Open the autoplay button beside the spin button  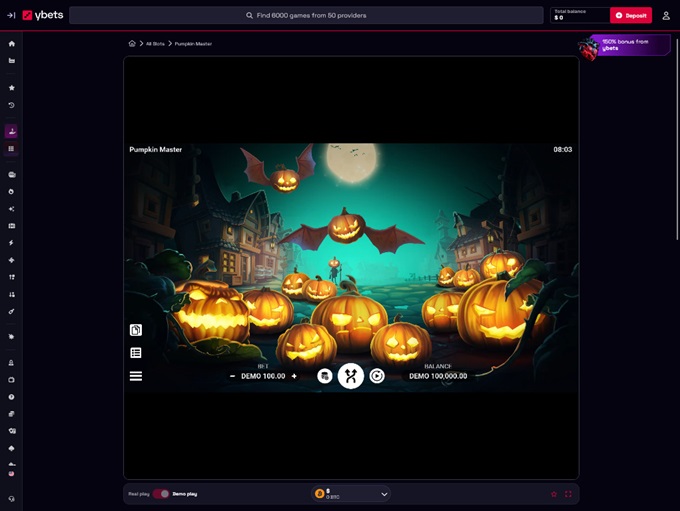[x=377, y=376]
